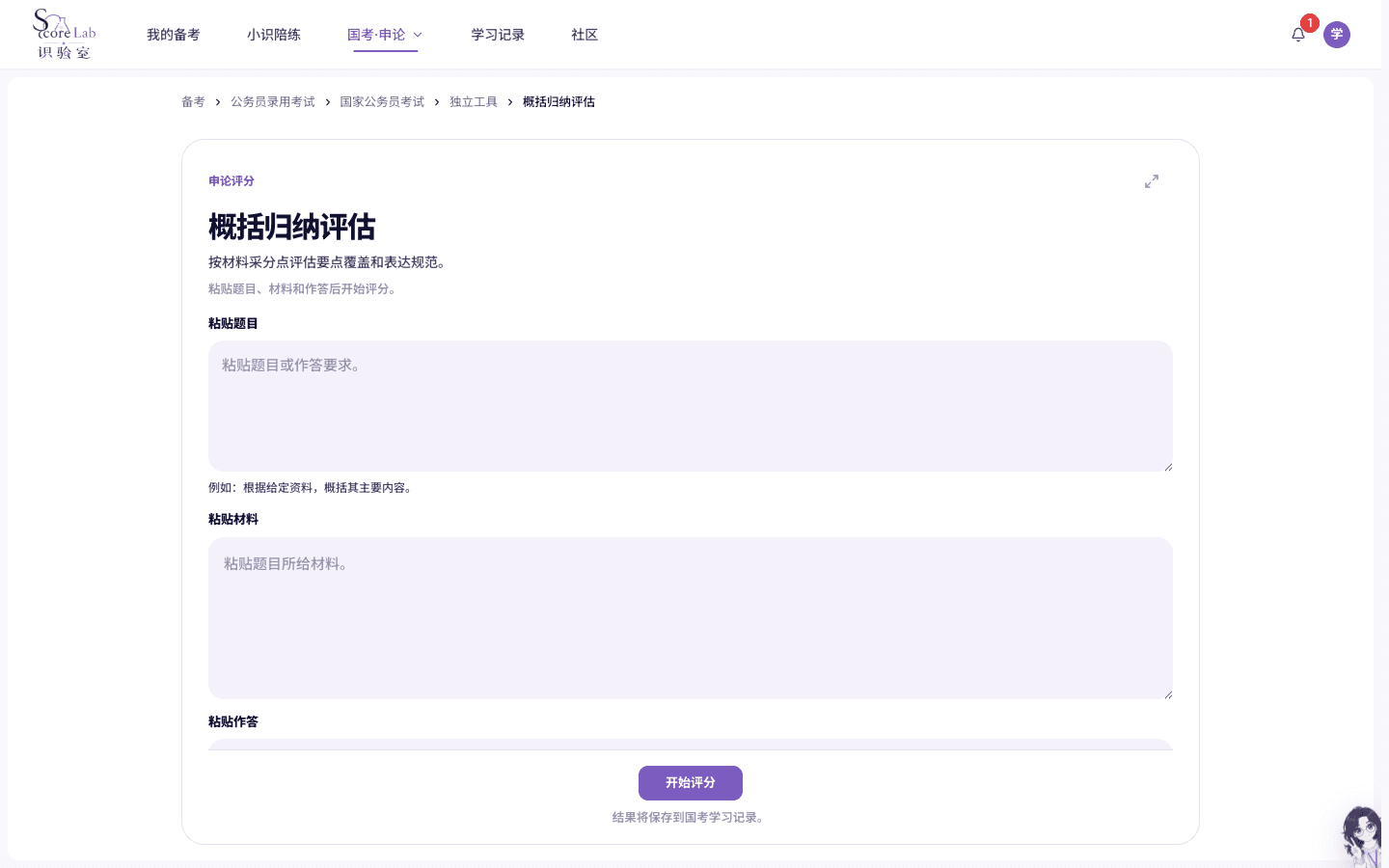1389x868 pixels.
Task: Focus the 粘贴题目 text area
Action: point(691,406)
